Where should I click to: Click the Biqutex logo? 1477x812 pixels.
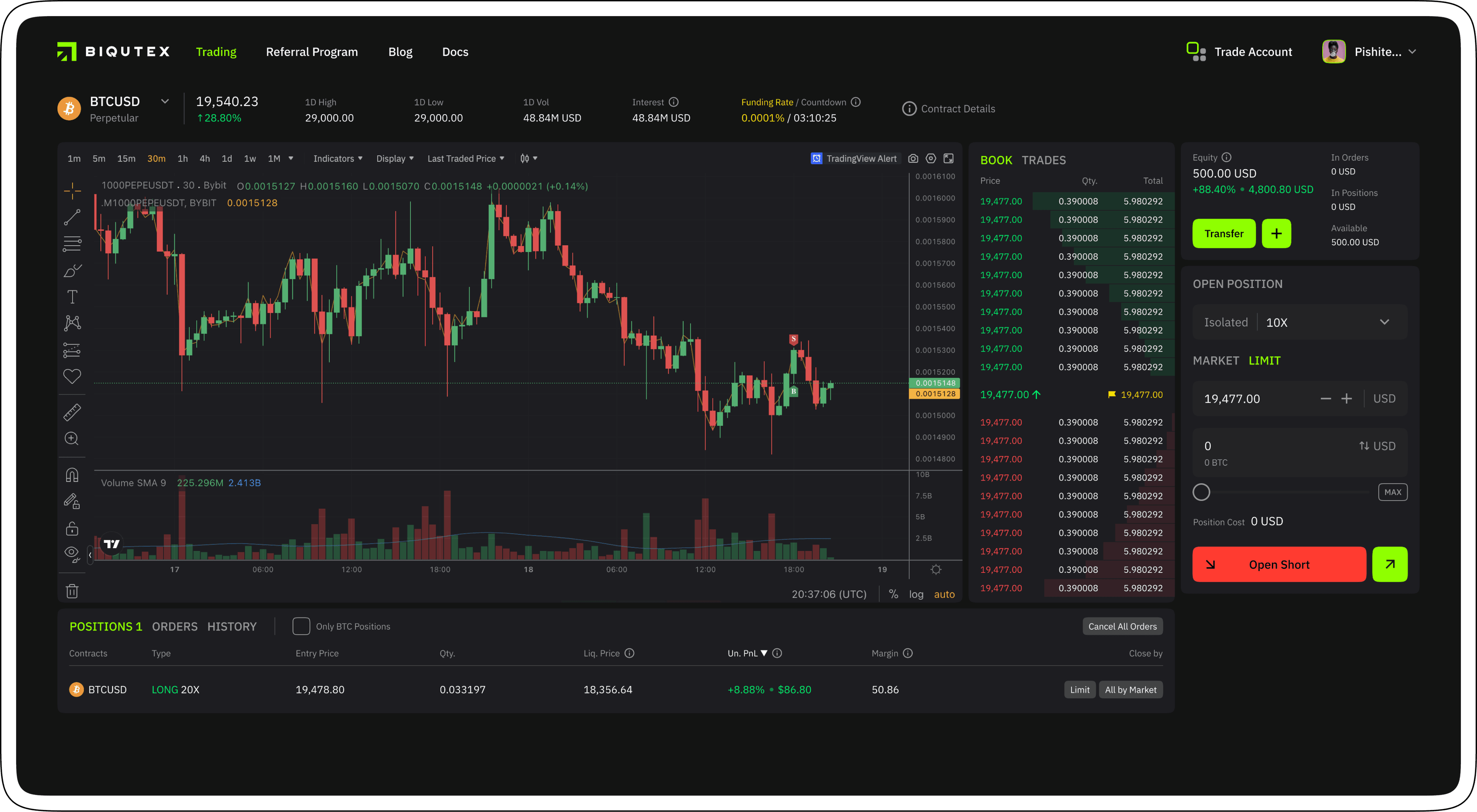click(x=113, y=52)
